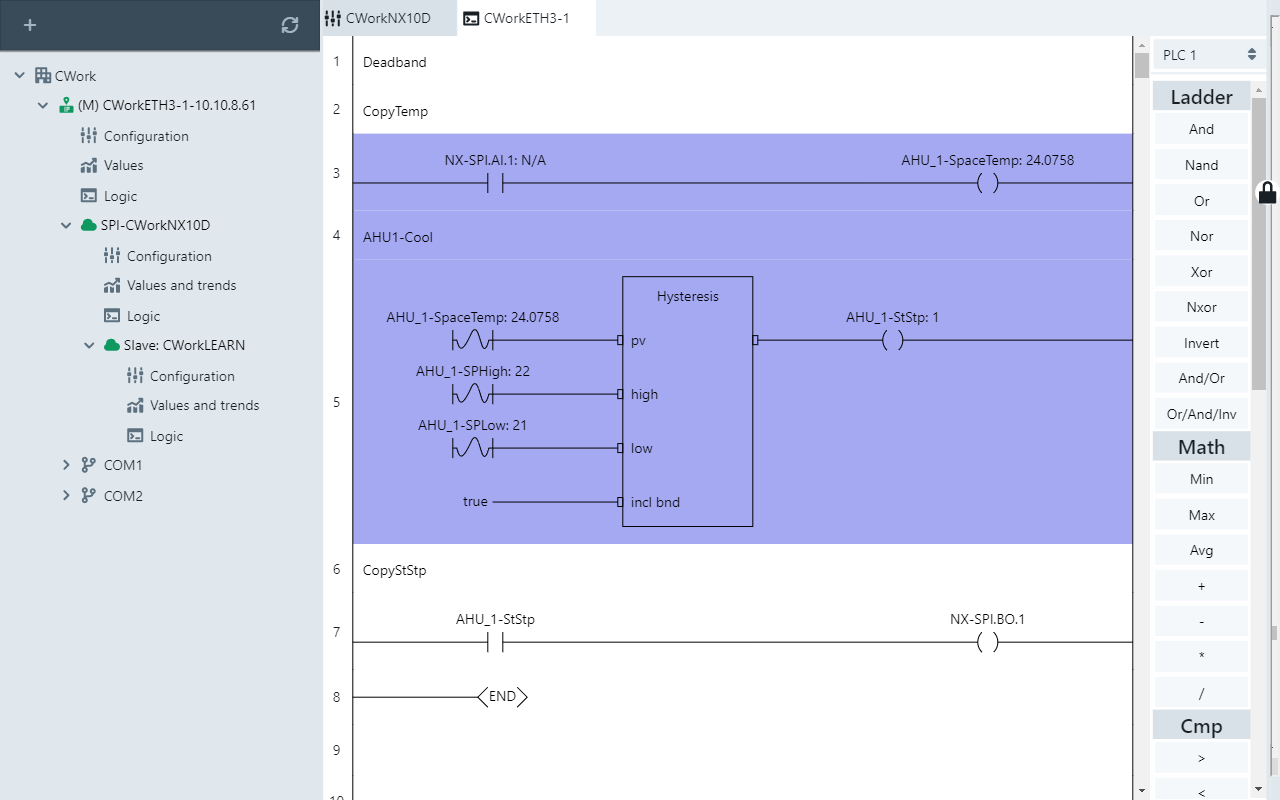Collapse the CWork root tree node

pos(17,75)
